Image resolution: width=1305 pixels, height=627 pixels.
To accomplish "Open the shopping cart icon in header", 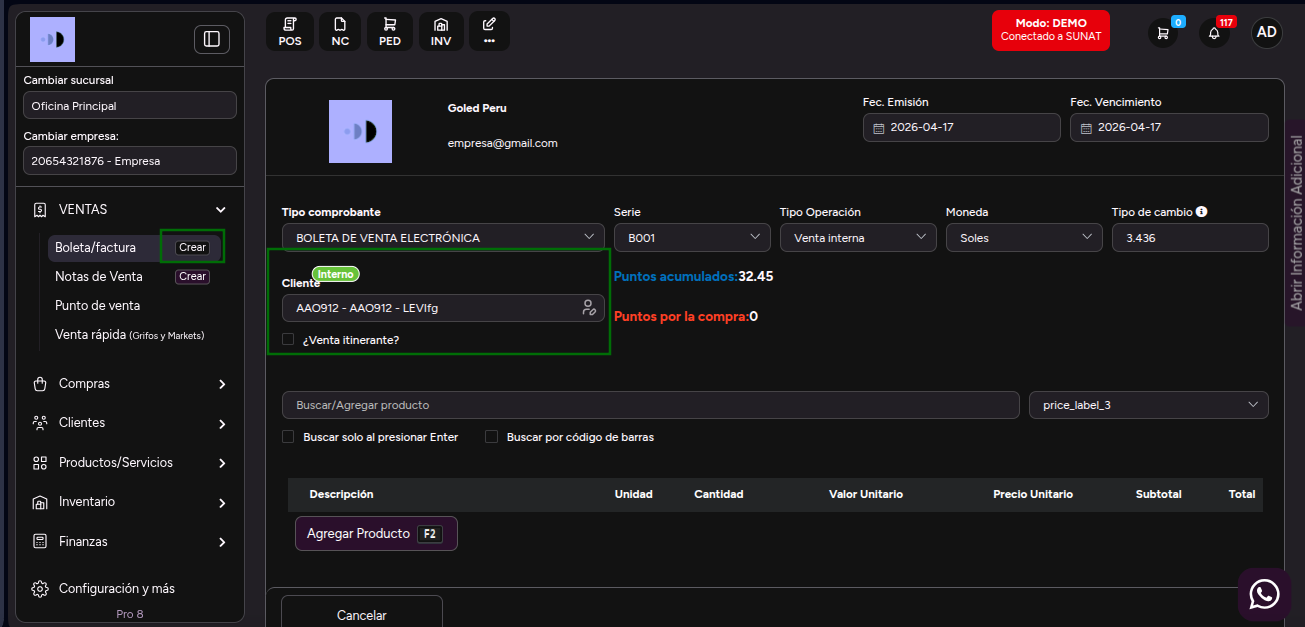I will pyautogui.click(x=1163, y=32).
